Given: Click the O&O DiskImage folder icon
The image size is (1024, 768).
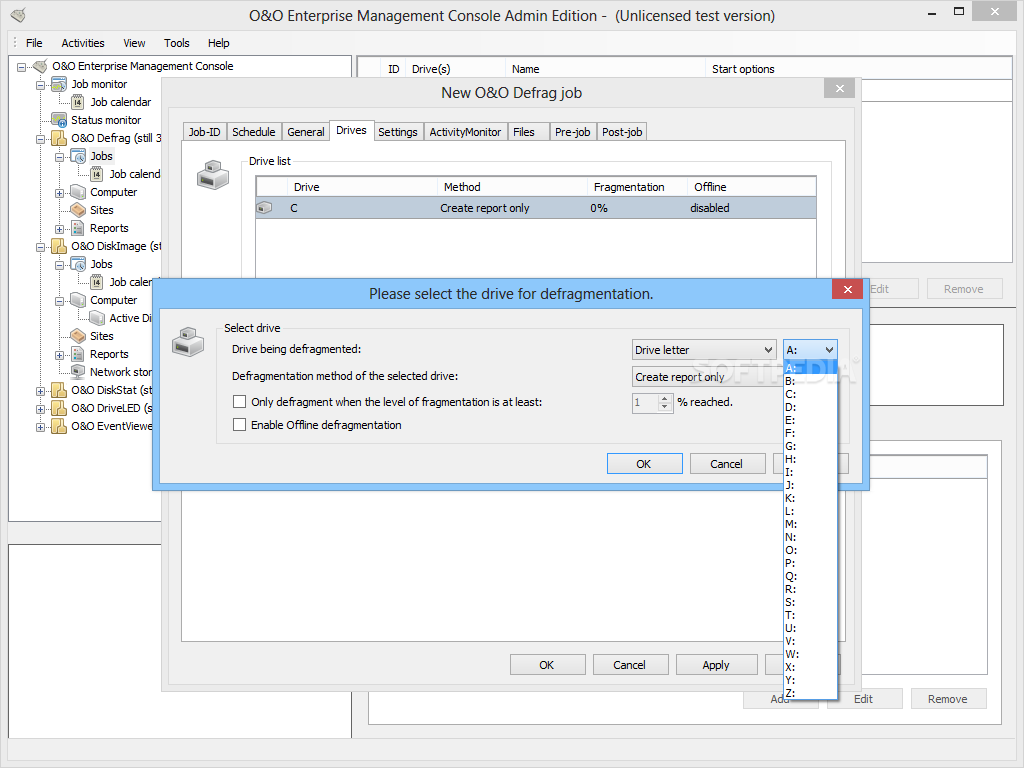Looking at the screenshot, I should (x=59, y=246).
